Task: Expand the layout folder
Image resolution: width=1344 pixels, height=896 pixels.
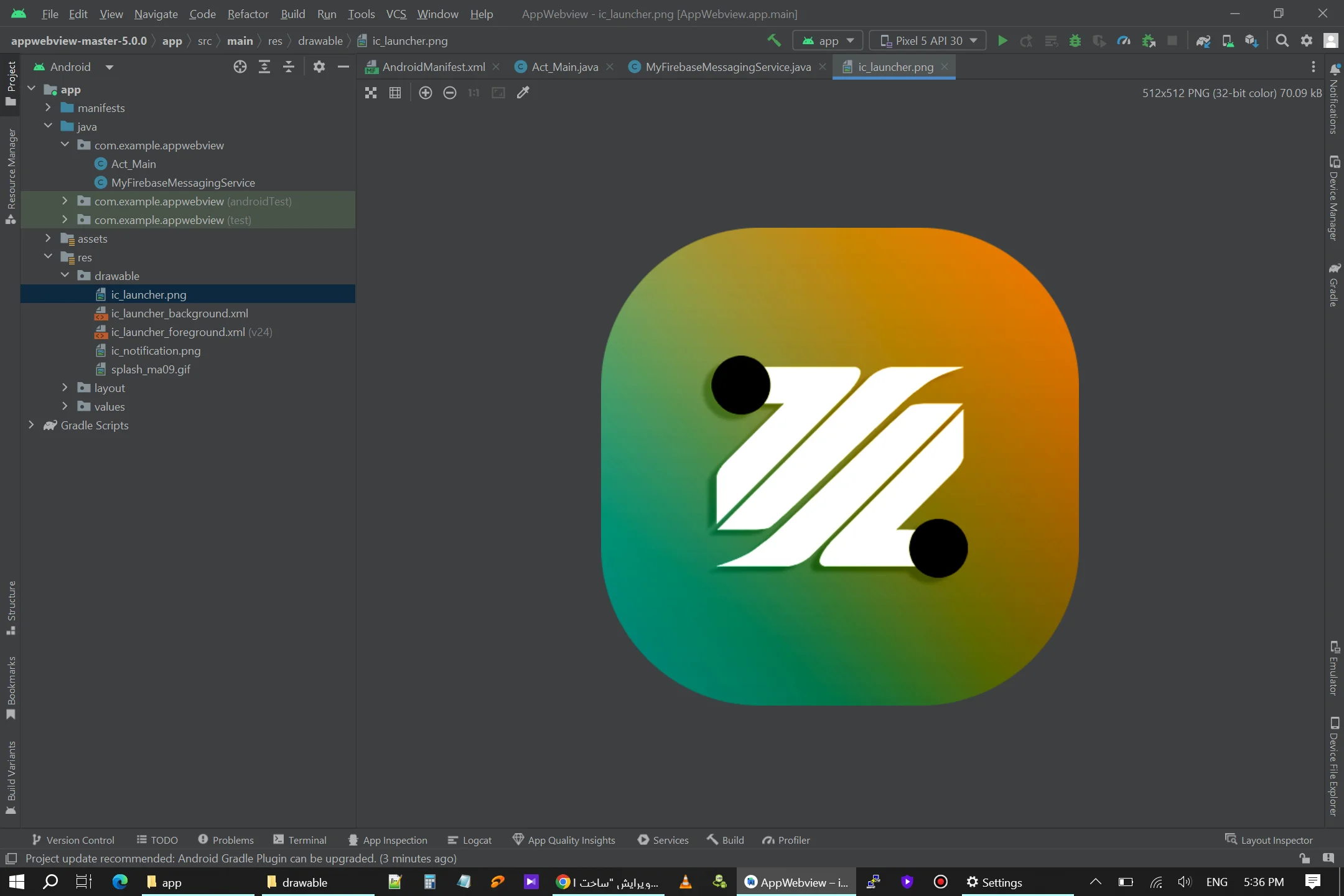Action: click(x=65, y=388)
